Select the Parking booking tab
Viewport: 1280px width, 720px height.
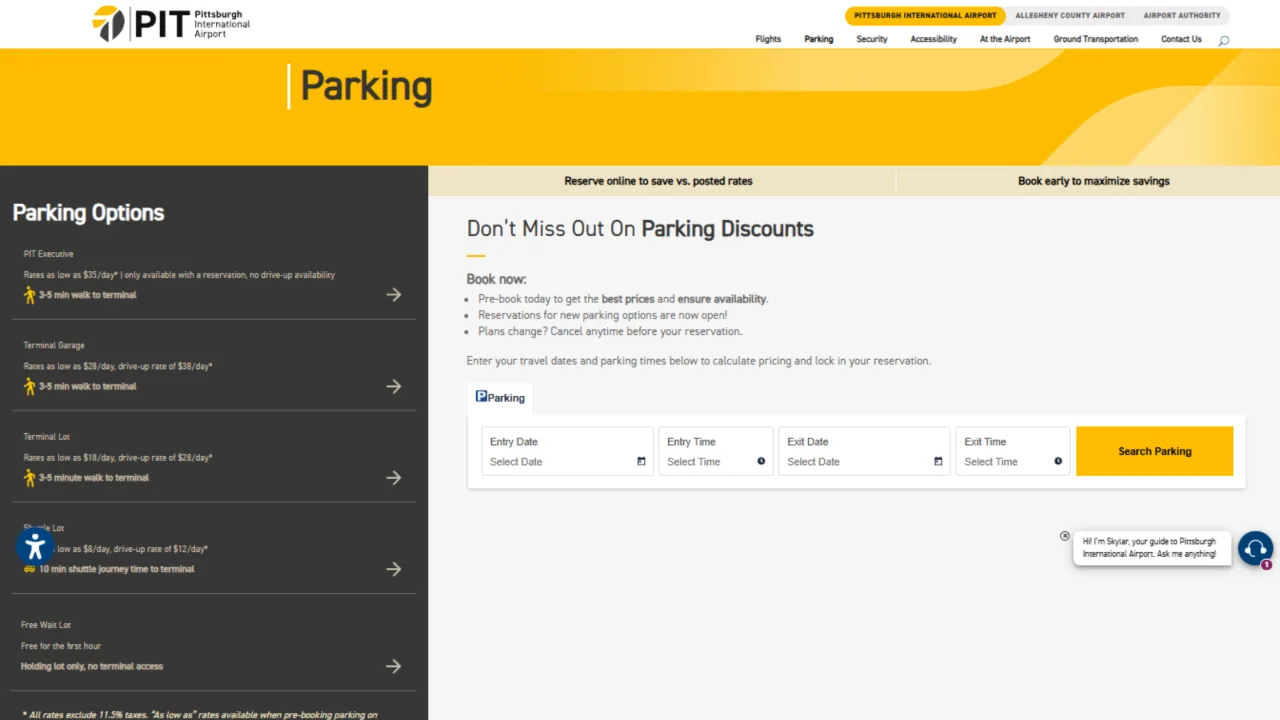click(x=500, y=397)
